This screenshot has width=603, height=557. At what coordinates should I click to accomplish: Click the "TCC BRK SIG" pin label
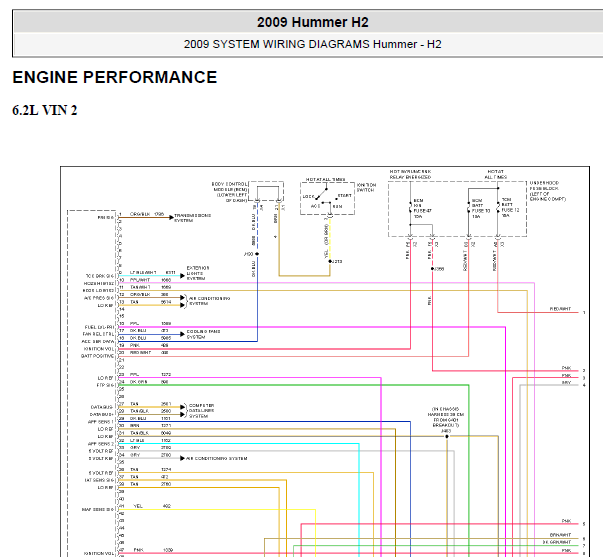(100, 276)
